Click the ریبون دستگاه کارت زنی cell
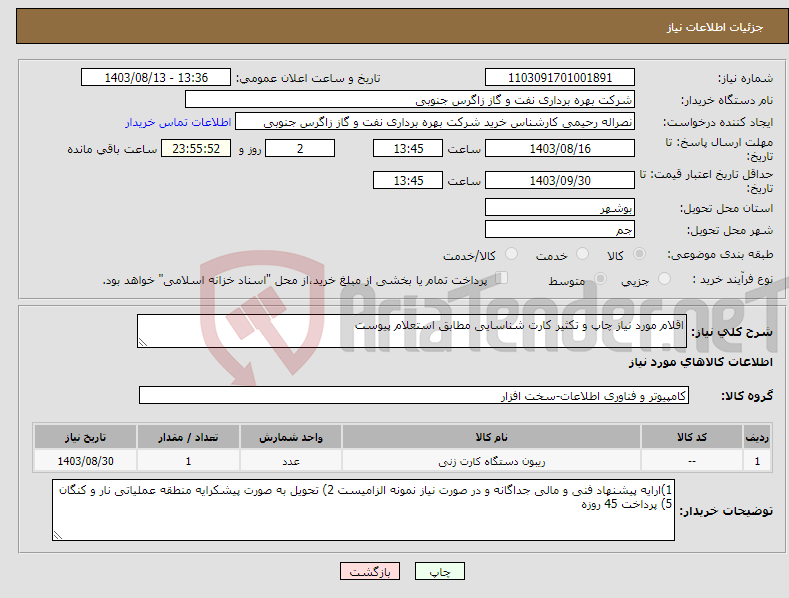 491,461
